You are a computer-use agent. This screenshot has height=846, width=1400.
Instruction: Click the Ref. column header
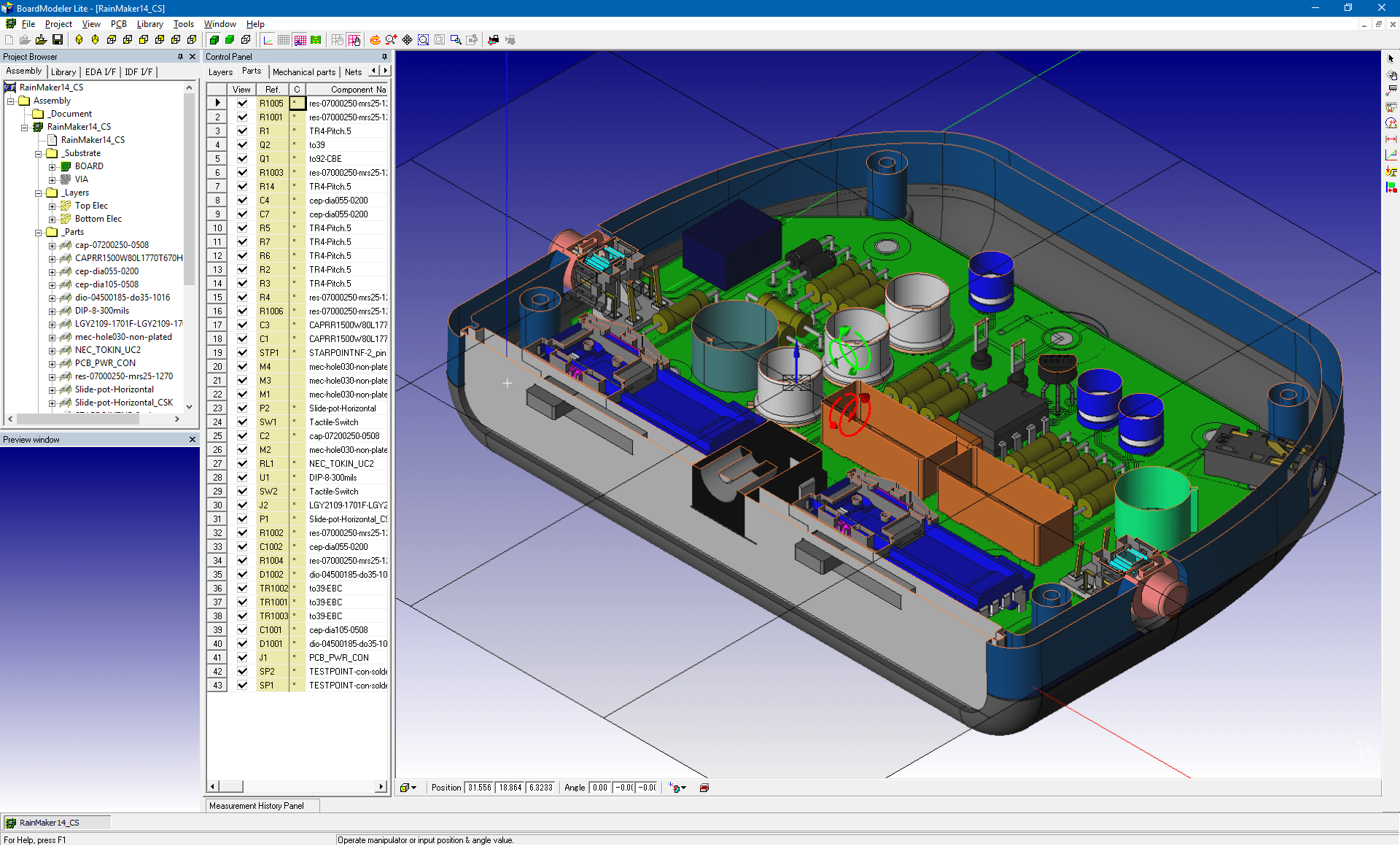click(x=273, y=90)
